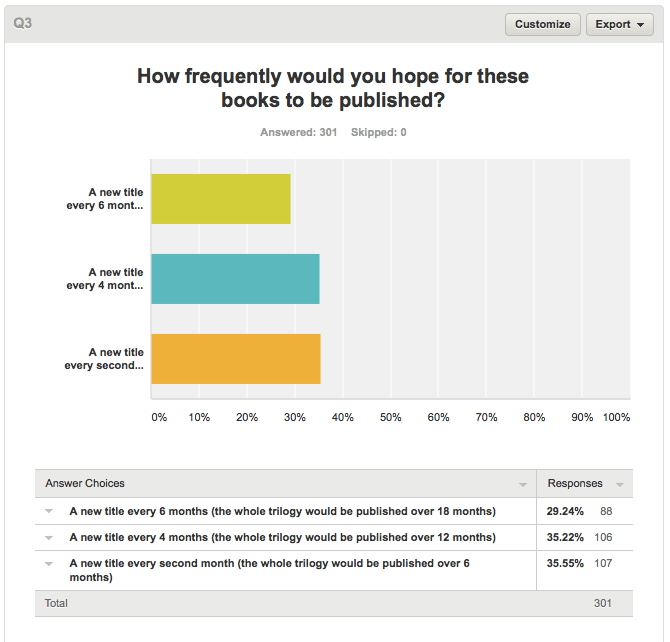
Task: Expand the "every 4 months" table row arrow
Action: pyautogui.click(x=48, y=538)
